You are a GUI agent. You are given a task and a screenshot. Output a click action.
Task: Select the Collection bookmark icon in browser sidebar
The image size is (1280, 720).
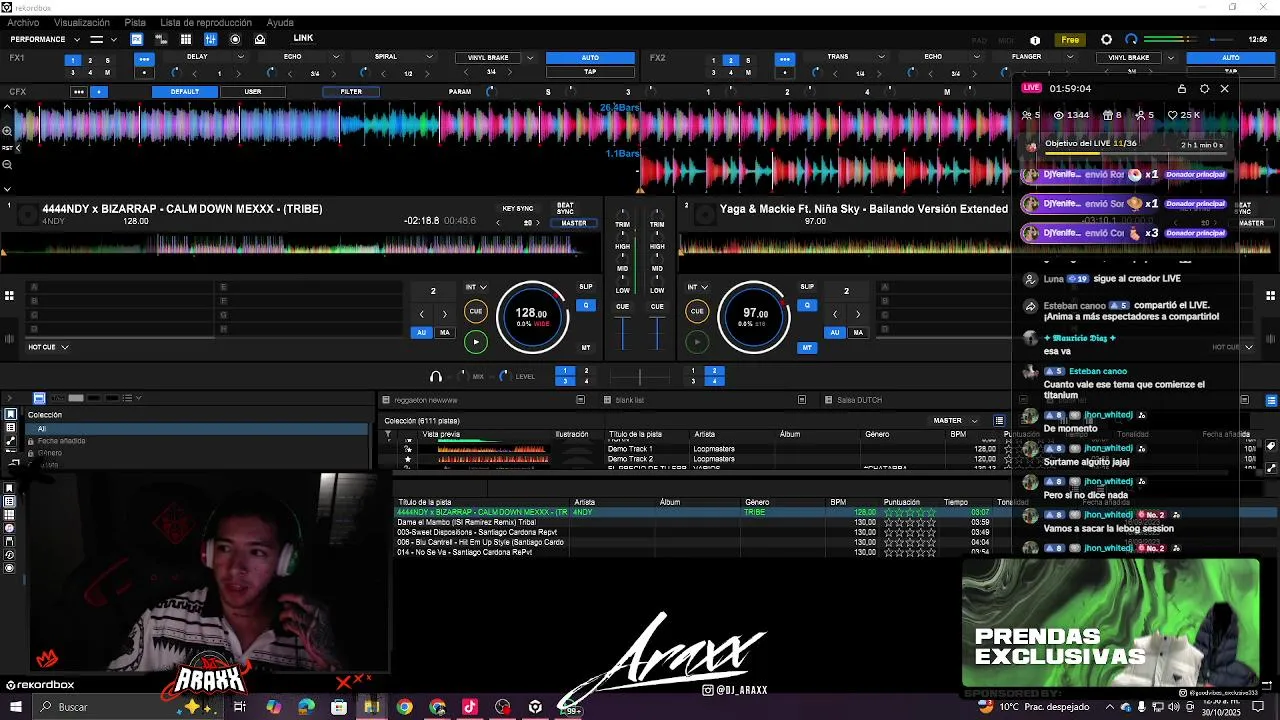tap(11, 414)
